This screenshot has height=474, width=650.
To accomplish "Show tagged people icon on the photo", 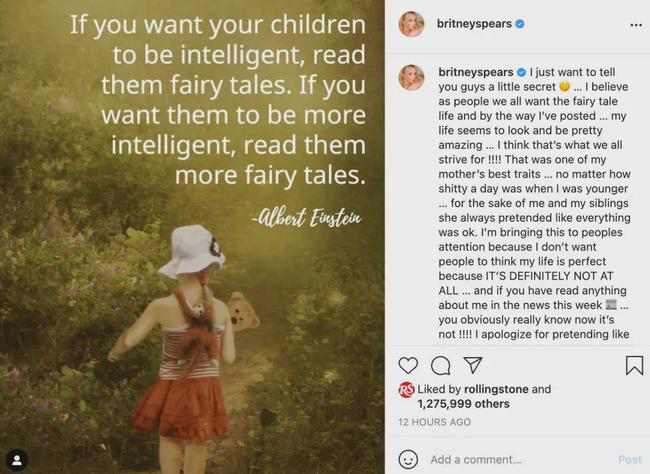I will tap(16, 458).
